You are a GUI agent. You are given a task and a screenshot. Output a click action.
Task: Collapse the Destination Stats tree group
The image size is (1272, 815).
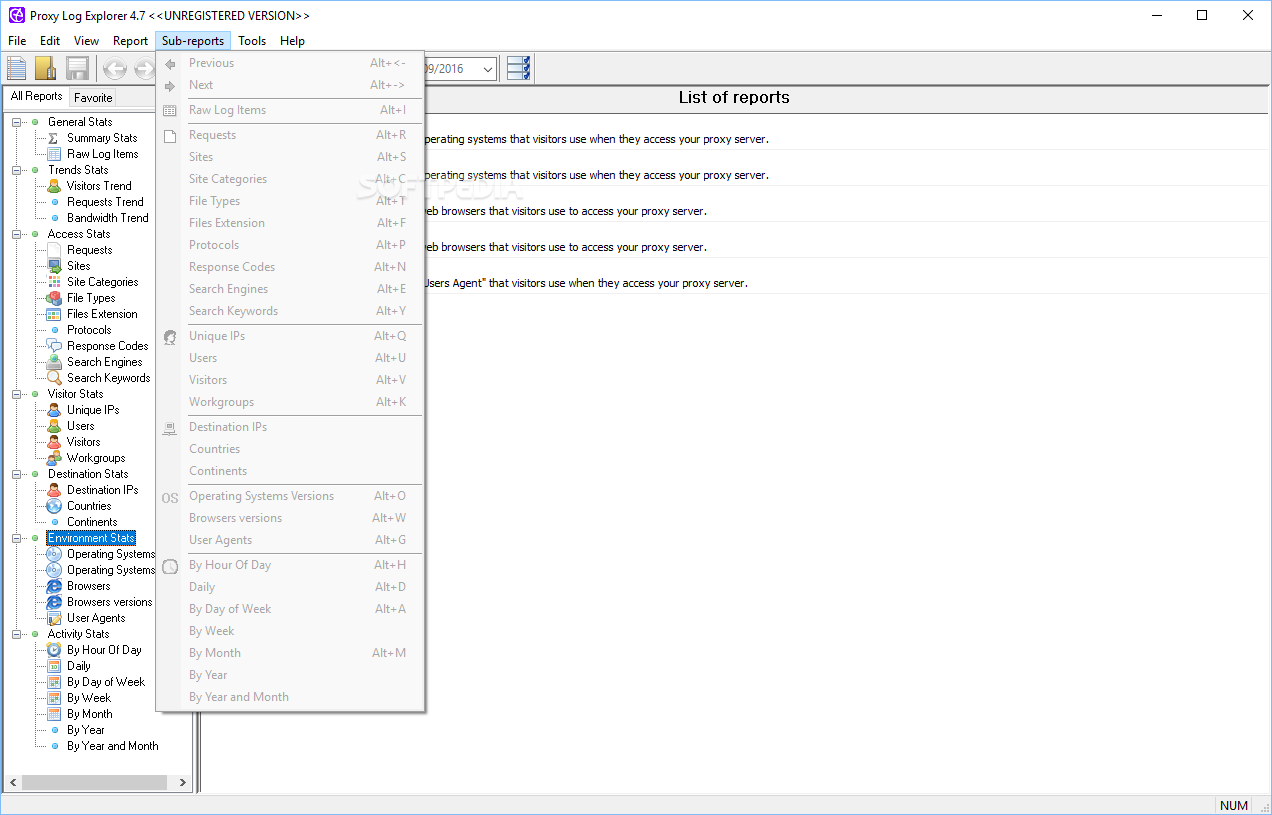tap(17, 474)
